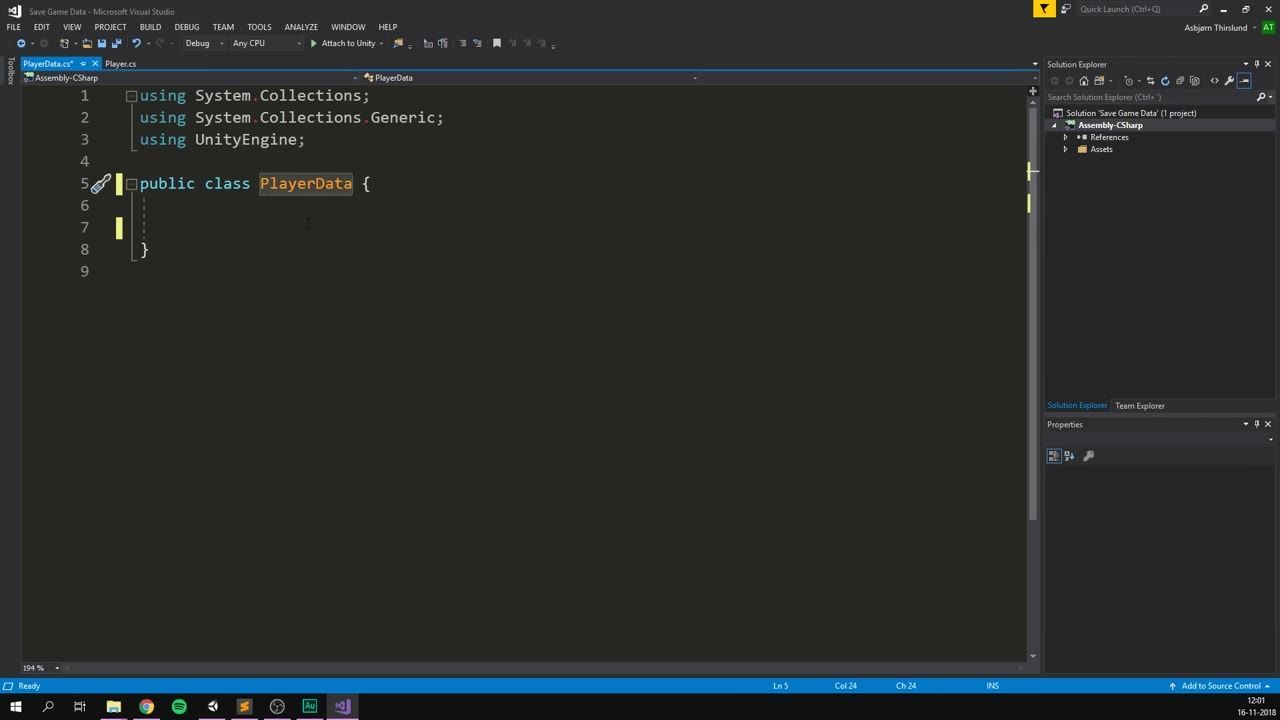
Task: Collapse the PlayerData class outline on line 5
Action: tap(131, 184)
